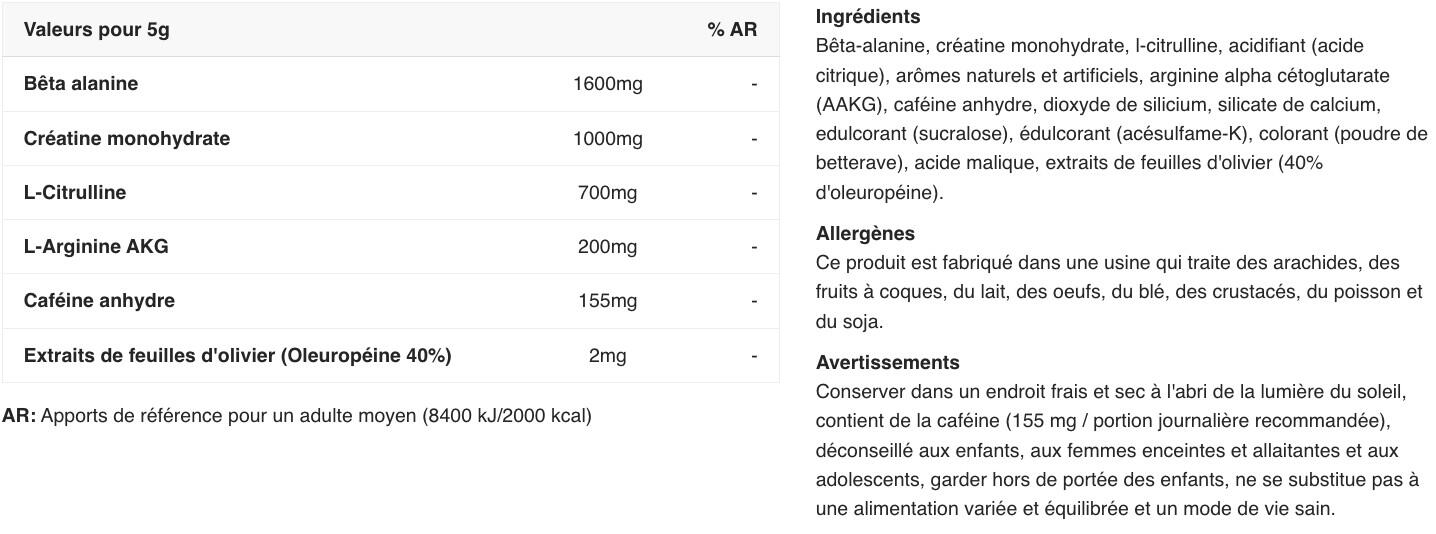Click the "Allergènes" heading

click(x=865, y=234)
